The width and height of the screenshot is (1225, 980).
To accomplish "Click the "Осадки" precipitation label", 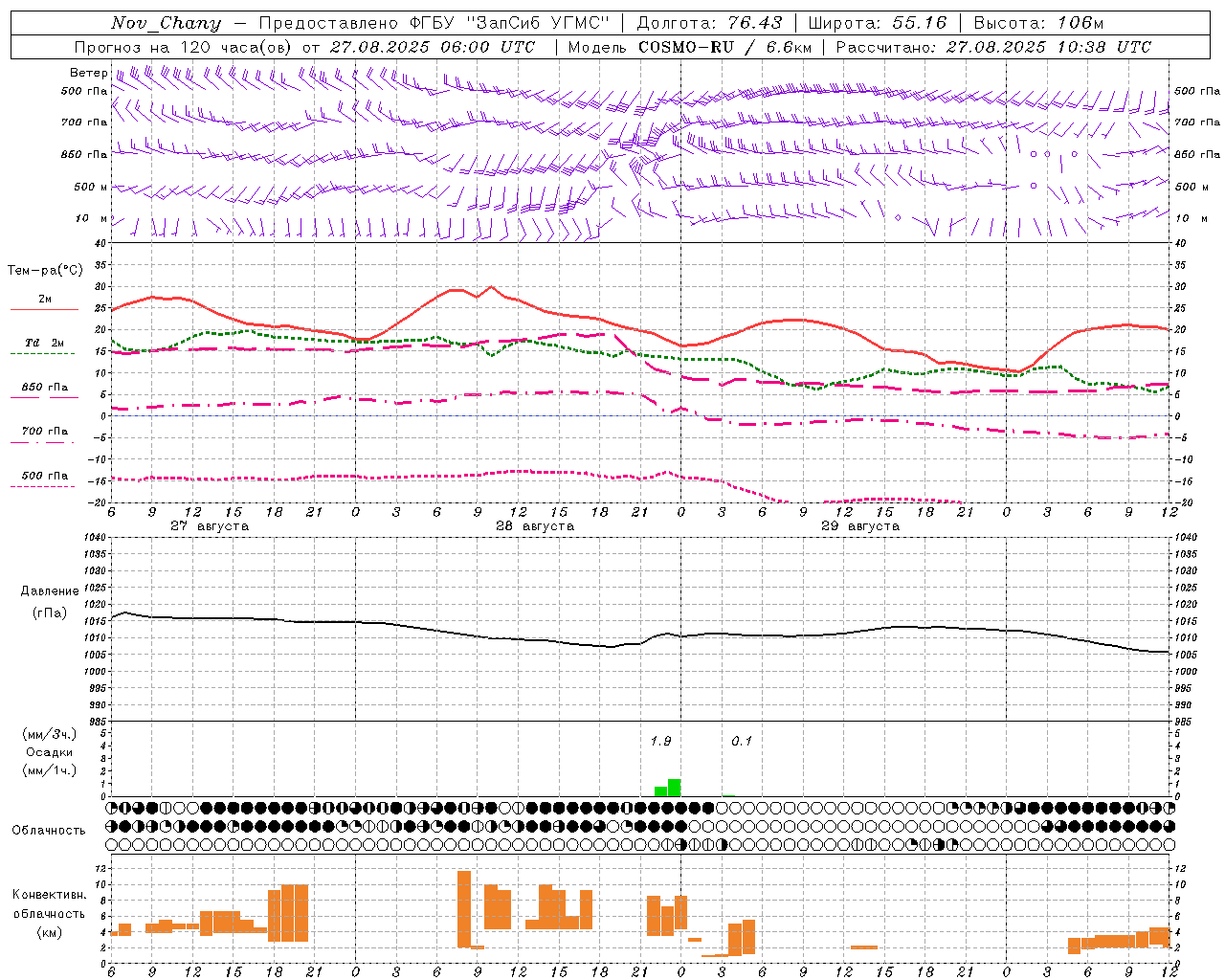I will pyautogui.click(x=50, y=752).
